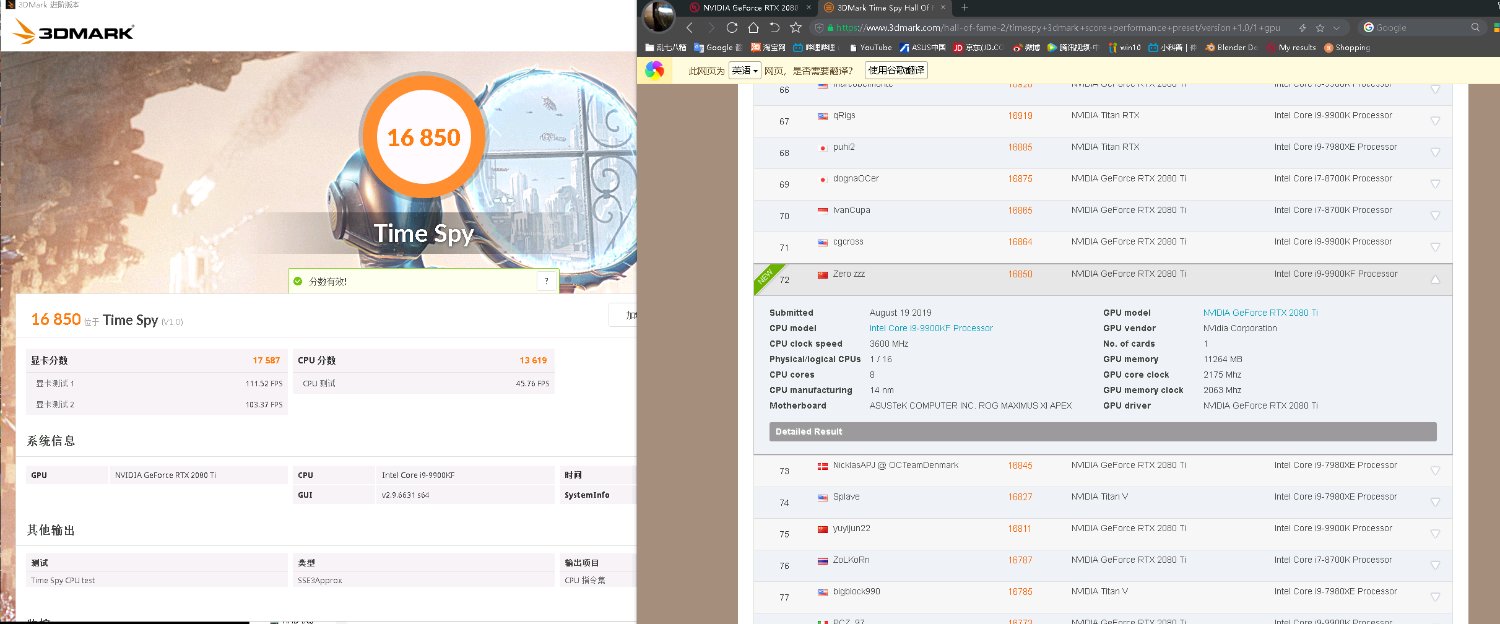Expand row 75 yuyijun22 details triangle
This screenshot has width=1500, height=624.
(1435, 534)
